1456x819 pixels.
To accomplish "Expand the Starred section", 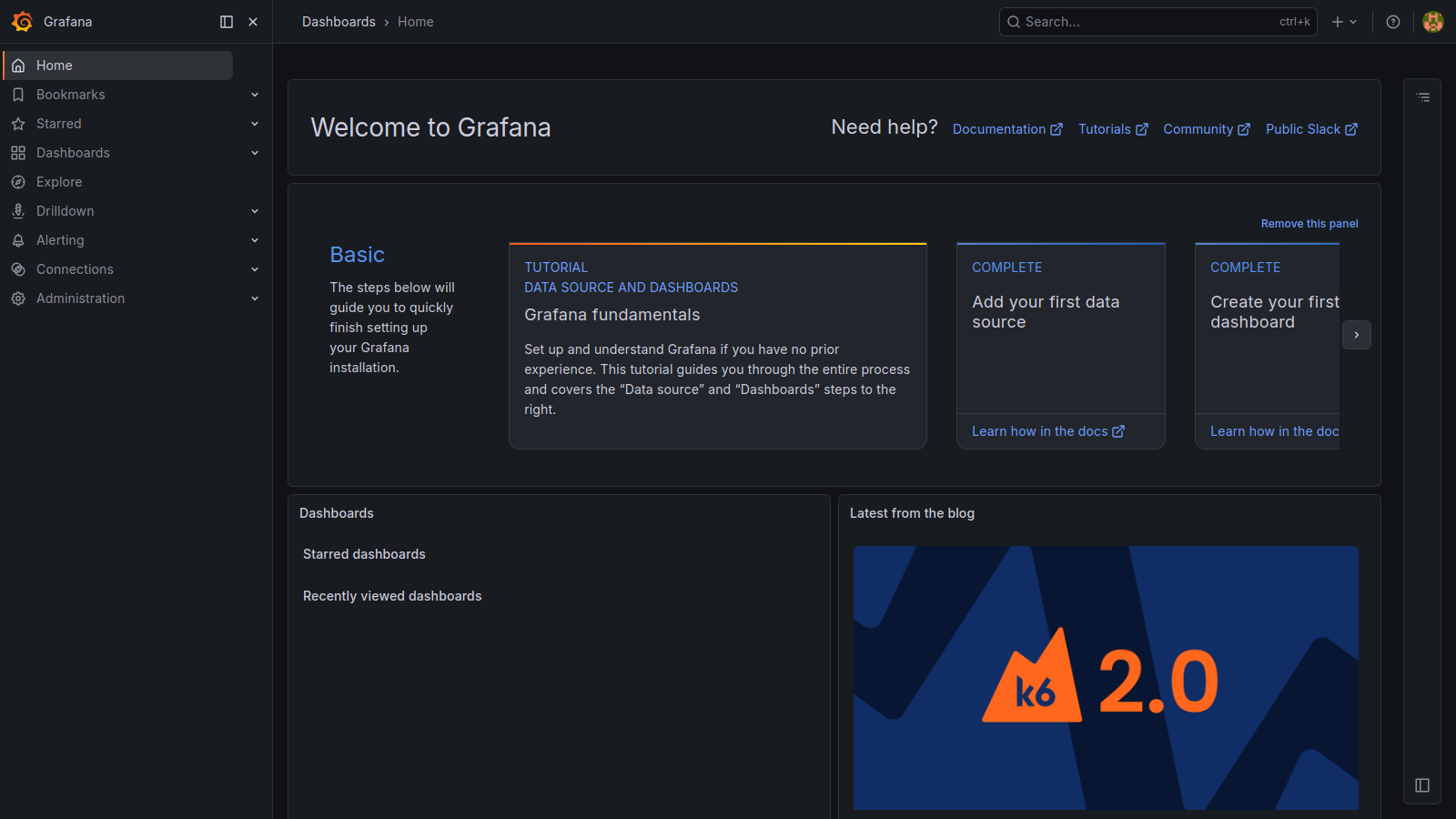I will coord(255,124).
